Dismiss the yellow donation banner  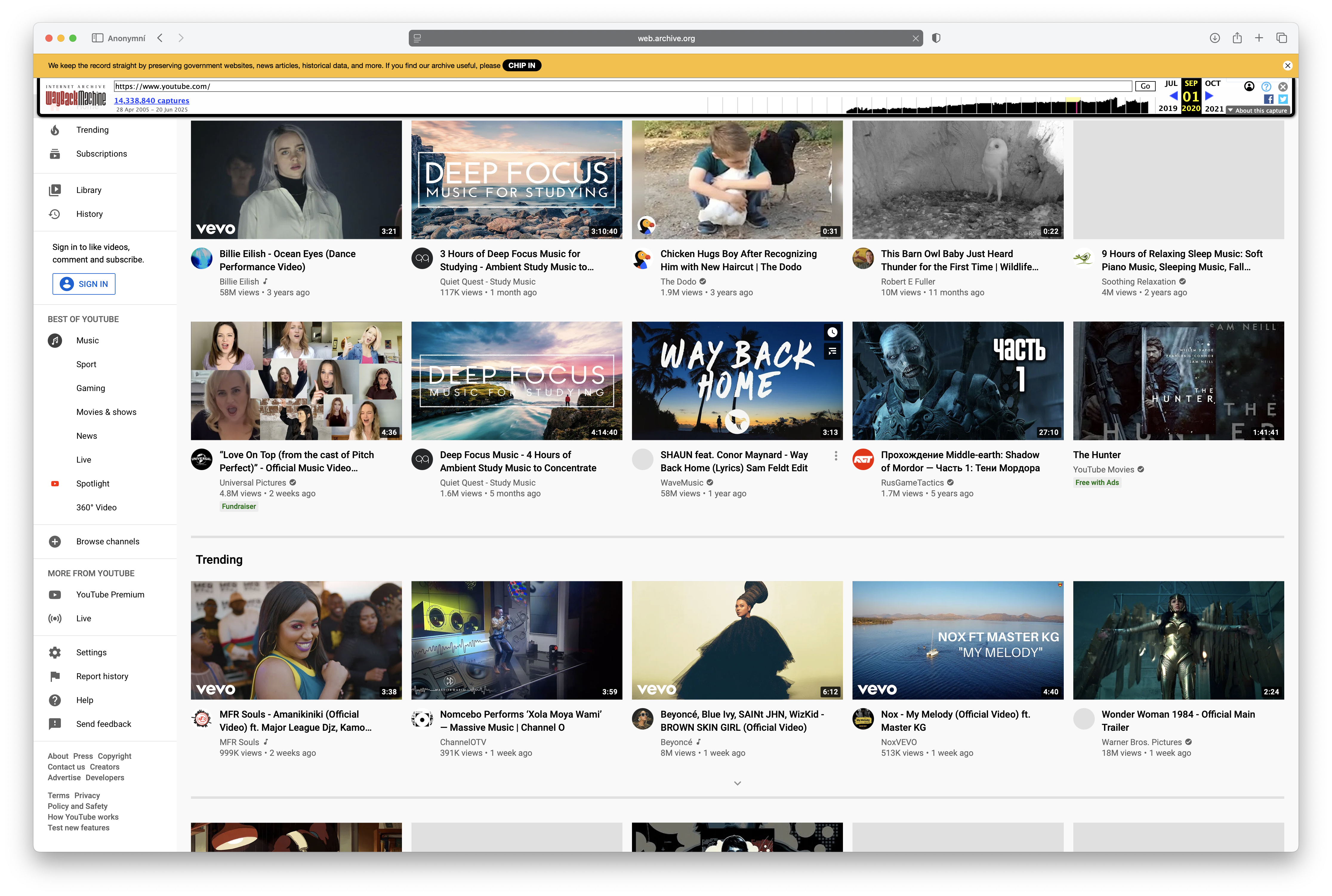coord(1288,66)
